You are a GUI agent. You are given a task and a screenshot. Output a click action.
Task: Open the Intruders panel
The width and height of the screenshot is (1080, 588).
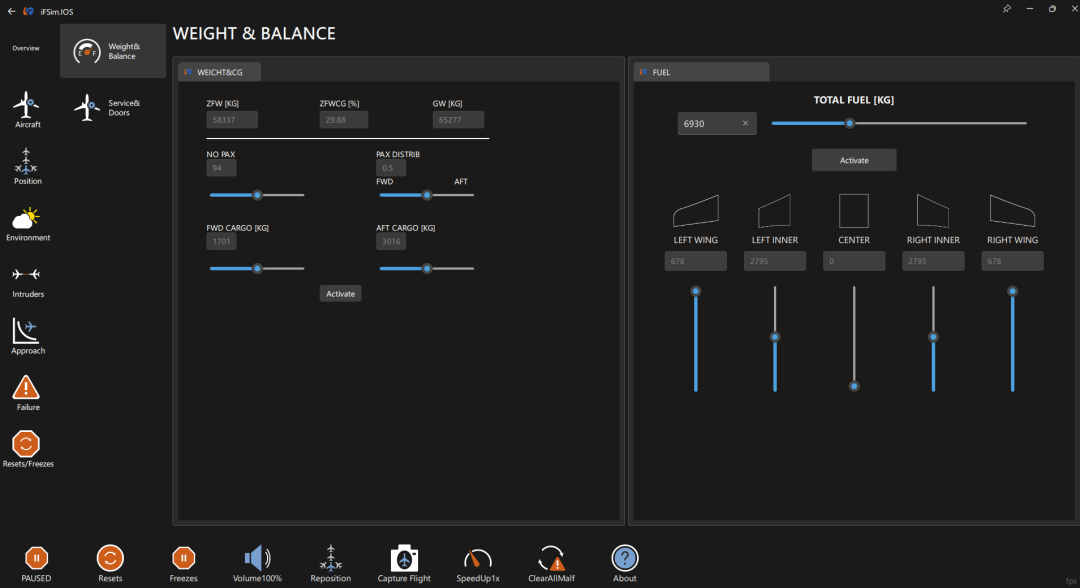pyautogui.click(x=27, y=276)
